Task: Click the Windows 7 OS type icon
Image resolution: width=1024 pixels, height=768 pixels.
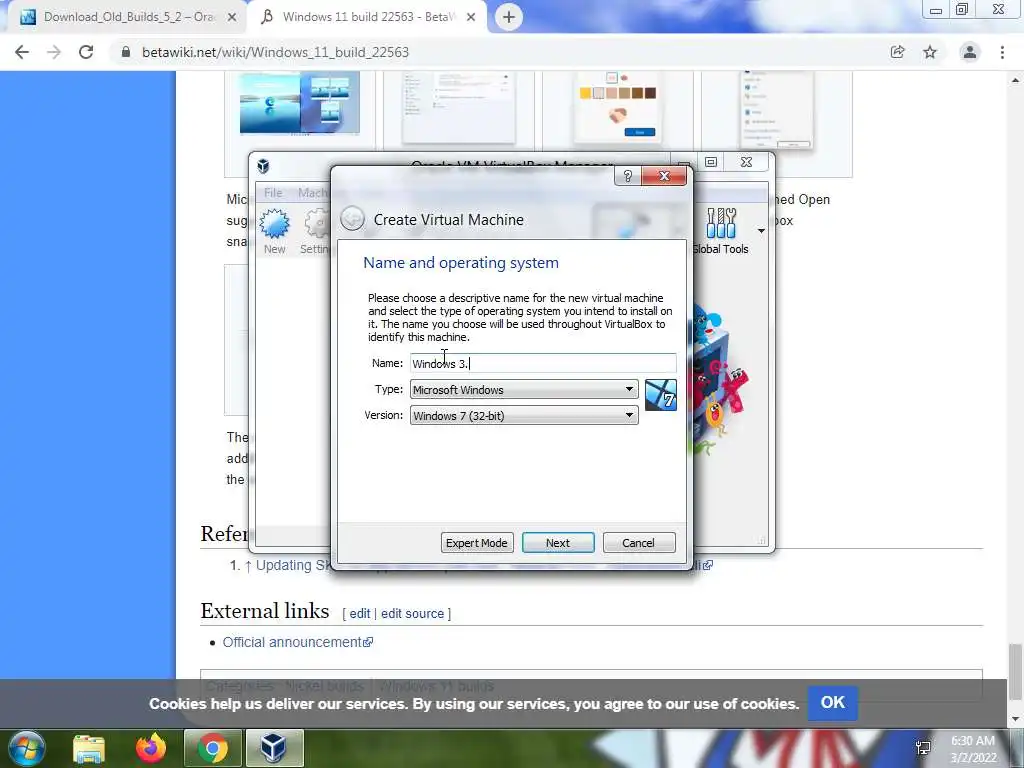Action: pos(660,396)
